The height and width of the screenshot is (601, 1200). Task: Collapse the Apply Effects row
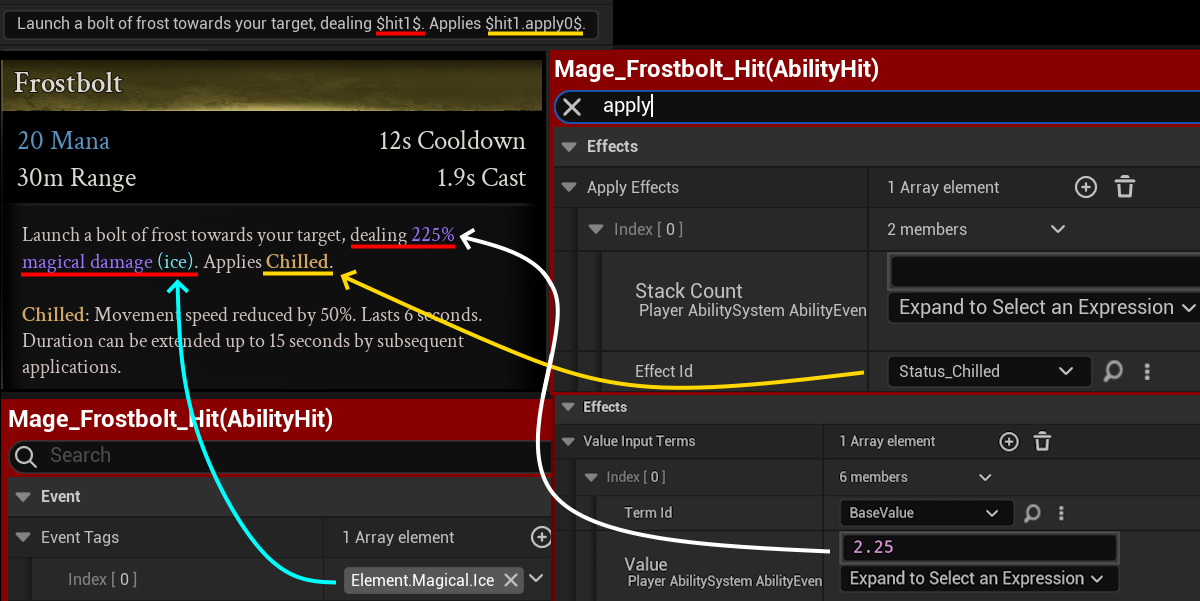tap(569, 188)
